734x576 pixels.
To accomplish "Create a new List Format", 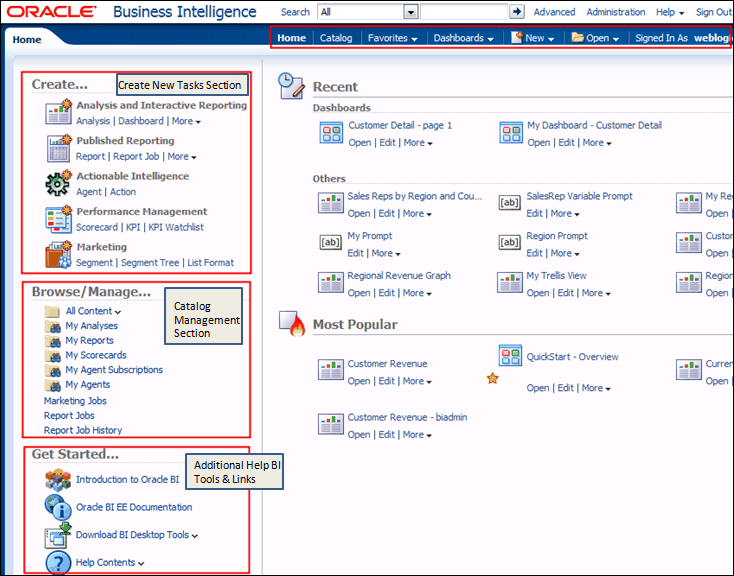I will tap(210, 263).
